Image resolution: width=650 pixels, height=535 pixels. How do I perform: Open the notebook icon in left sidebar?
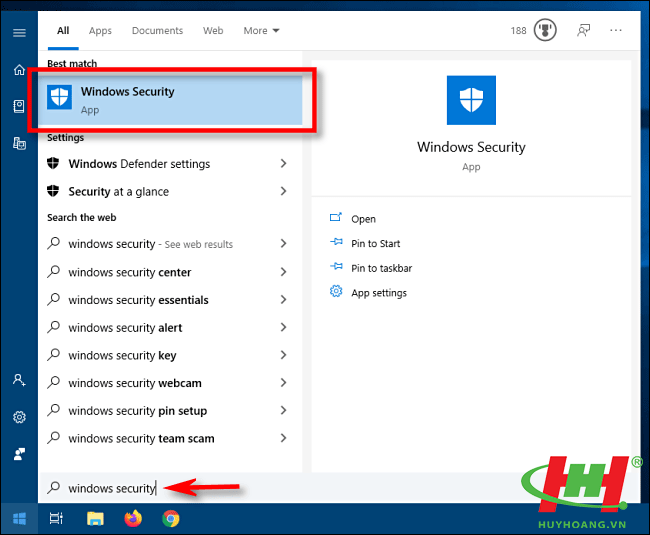[19, 107]
